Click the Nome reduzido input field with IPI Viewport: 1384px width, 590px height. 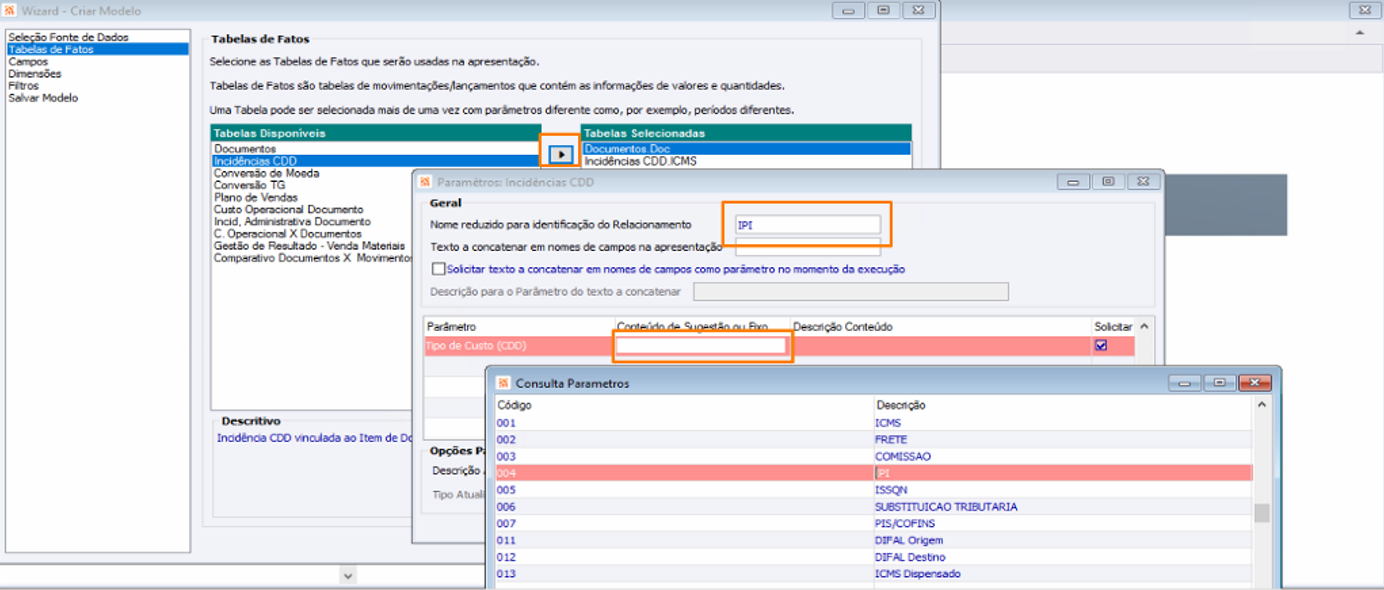(x=808, y=225)
